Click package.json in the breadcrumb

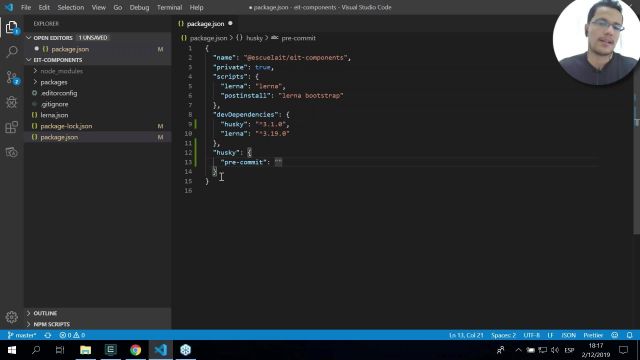point(208,38)
